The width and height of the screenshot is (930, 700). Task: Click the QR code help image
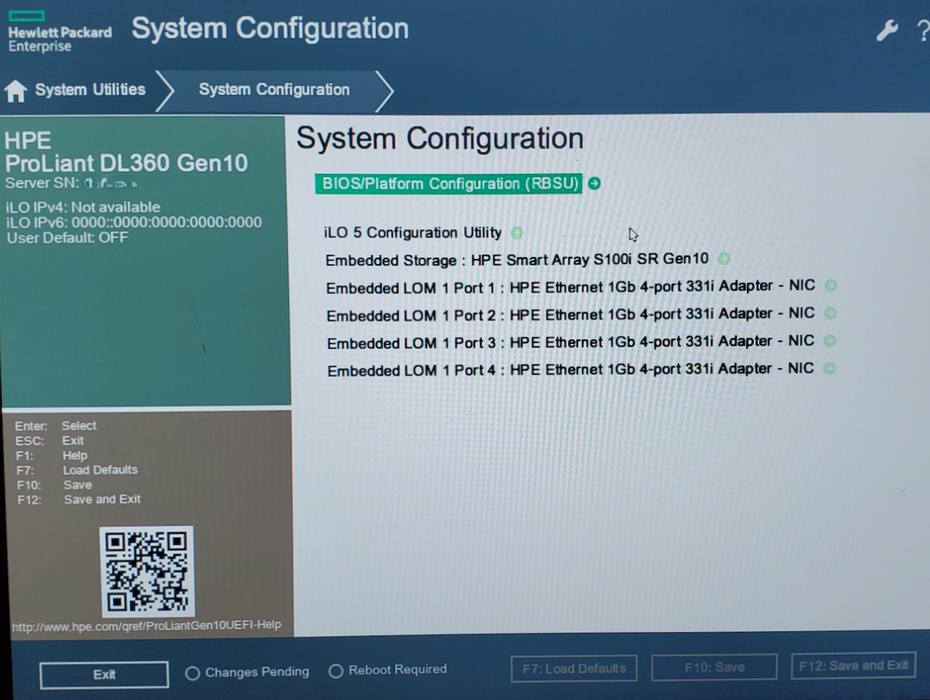pyautogui.click(x=146, y=571)
